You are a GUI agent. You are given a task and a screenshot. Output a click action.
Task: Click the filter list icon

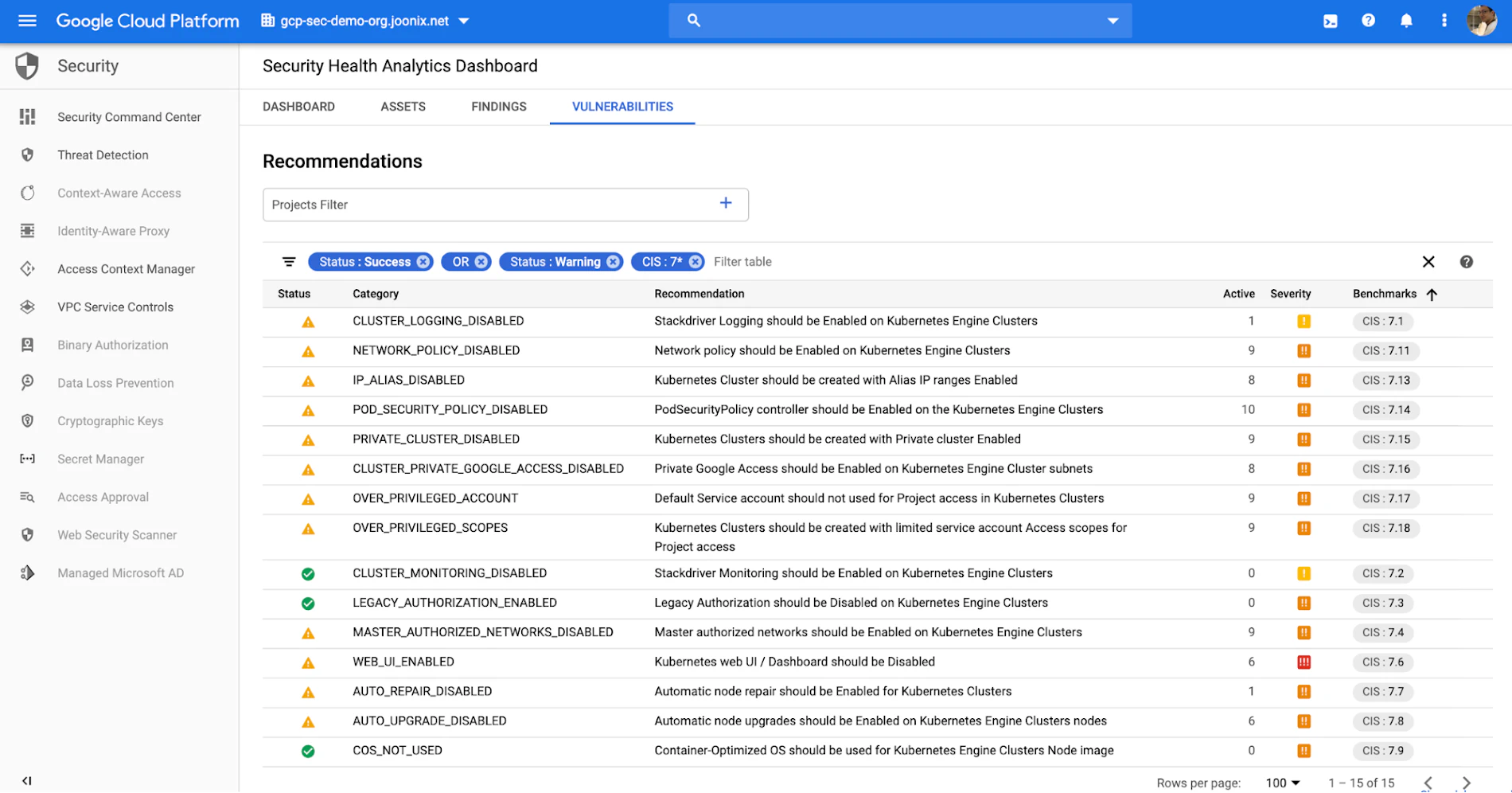pos(289,262)
